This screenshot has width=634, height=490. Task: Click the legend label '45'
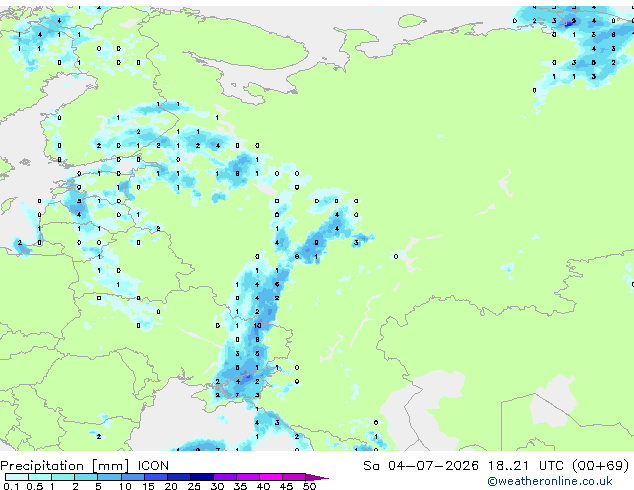click(x=286, y=486)
